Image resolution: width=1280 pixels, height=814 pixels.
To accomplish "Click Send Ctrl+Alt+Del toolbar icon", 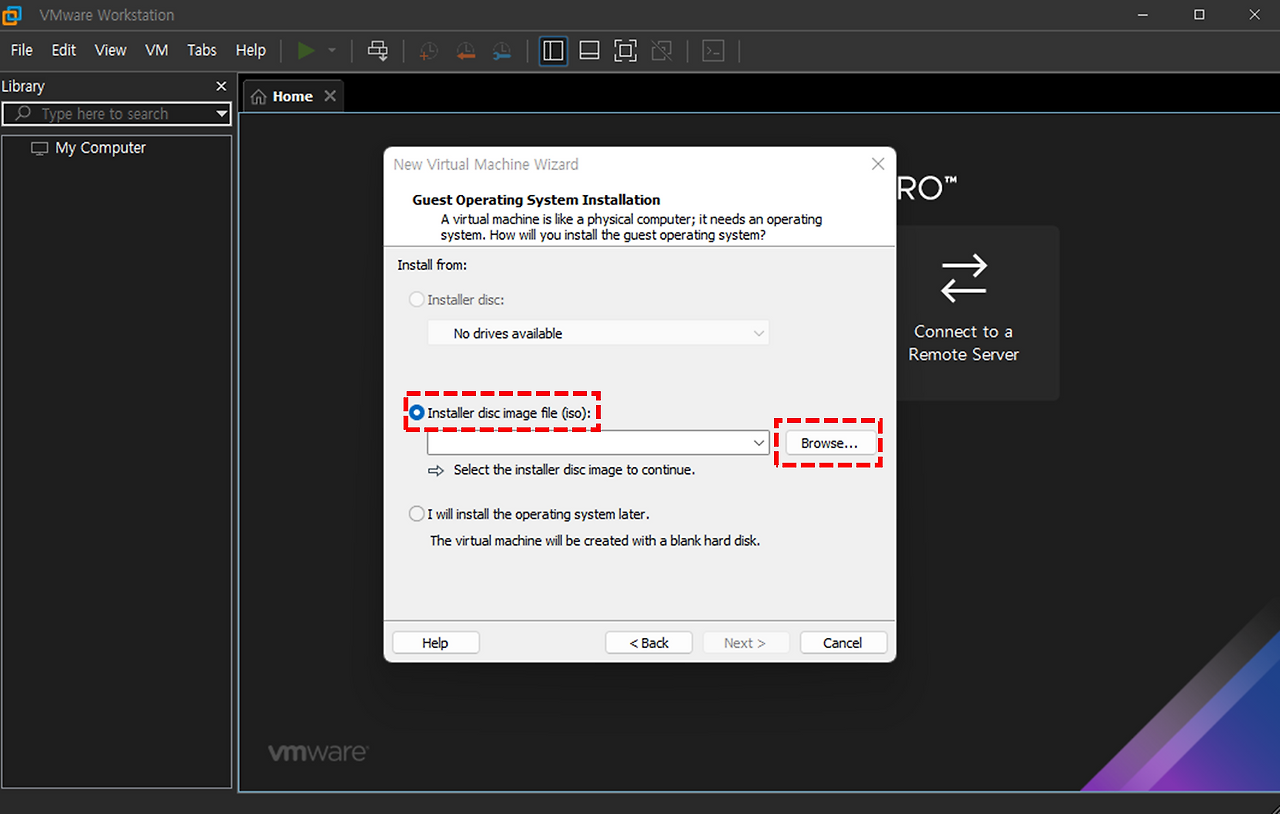I will pyautogui.click(x=378, y=51).
